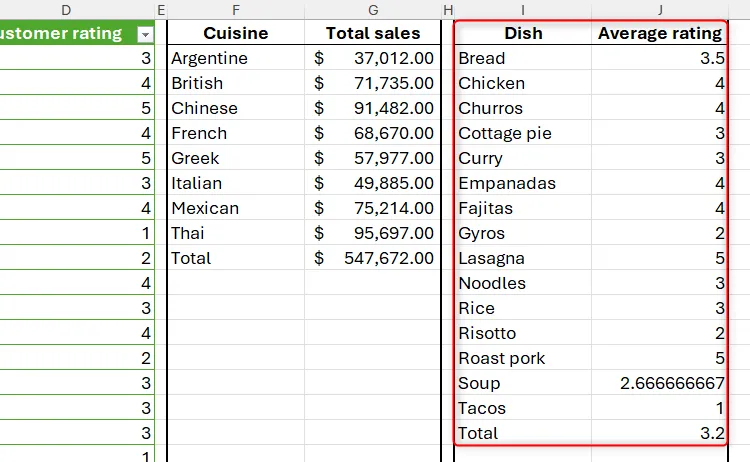Select column F header

tap(236, 10)
